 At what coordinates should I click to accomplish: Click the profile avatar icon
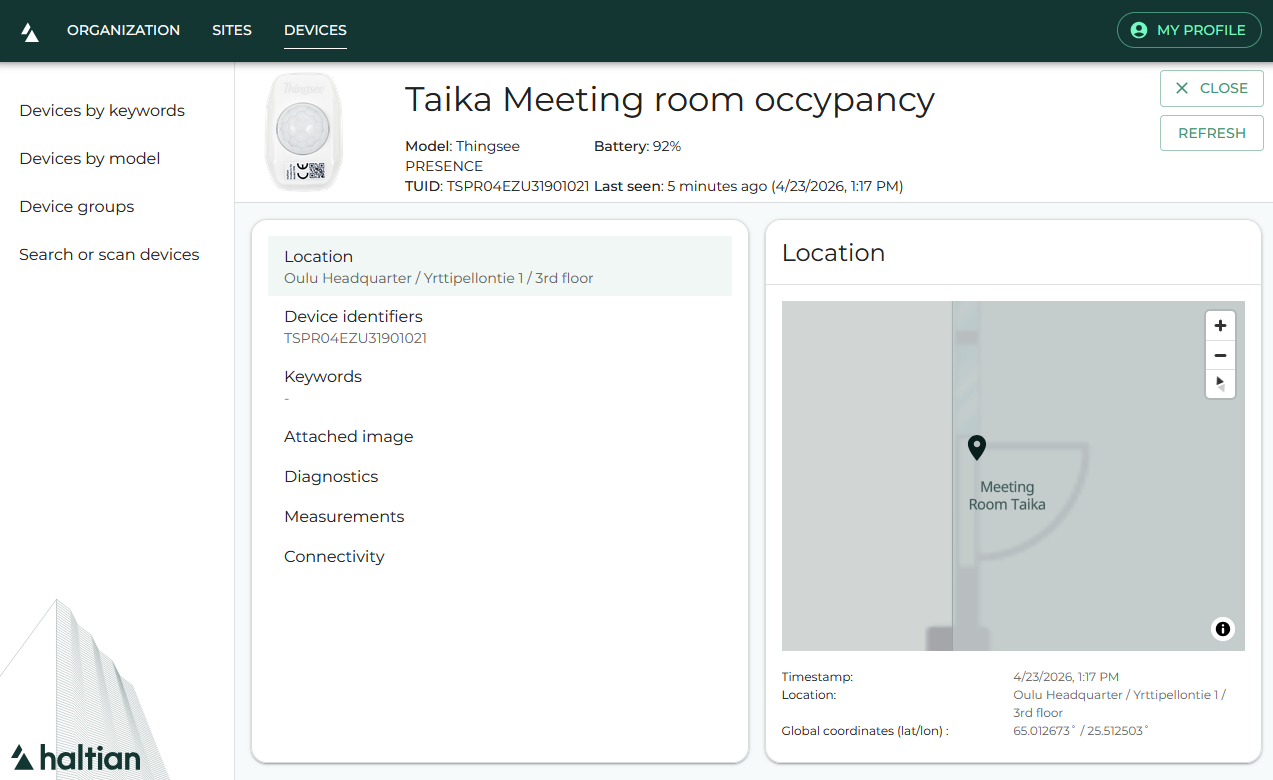pyautogui.click(x=1138, y=30)
